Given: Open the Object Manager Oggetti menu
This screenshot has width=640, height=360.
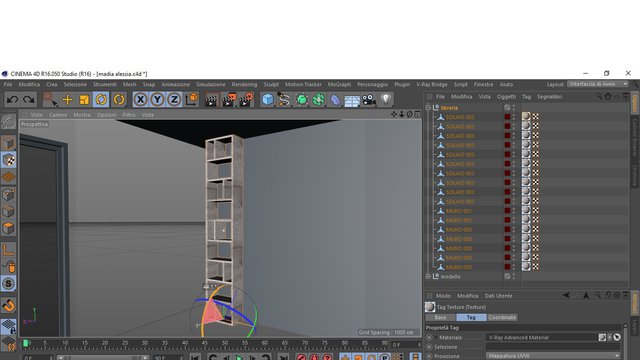Looking at the screenshot, I should coord(507,96).
